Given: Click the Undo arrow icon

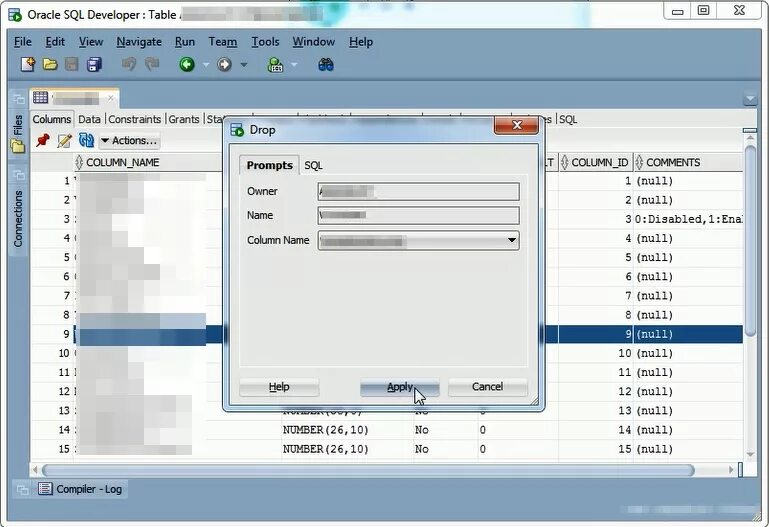Looking at the screenshot, I should coord(129,64).
